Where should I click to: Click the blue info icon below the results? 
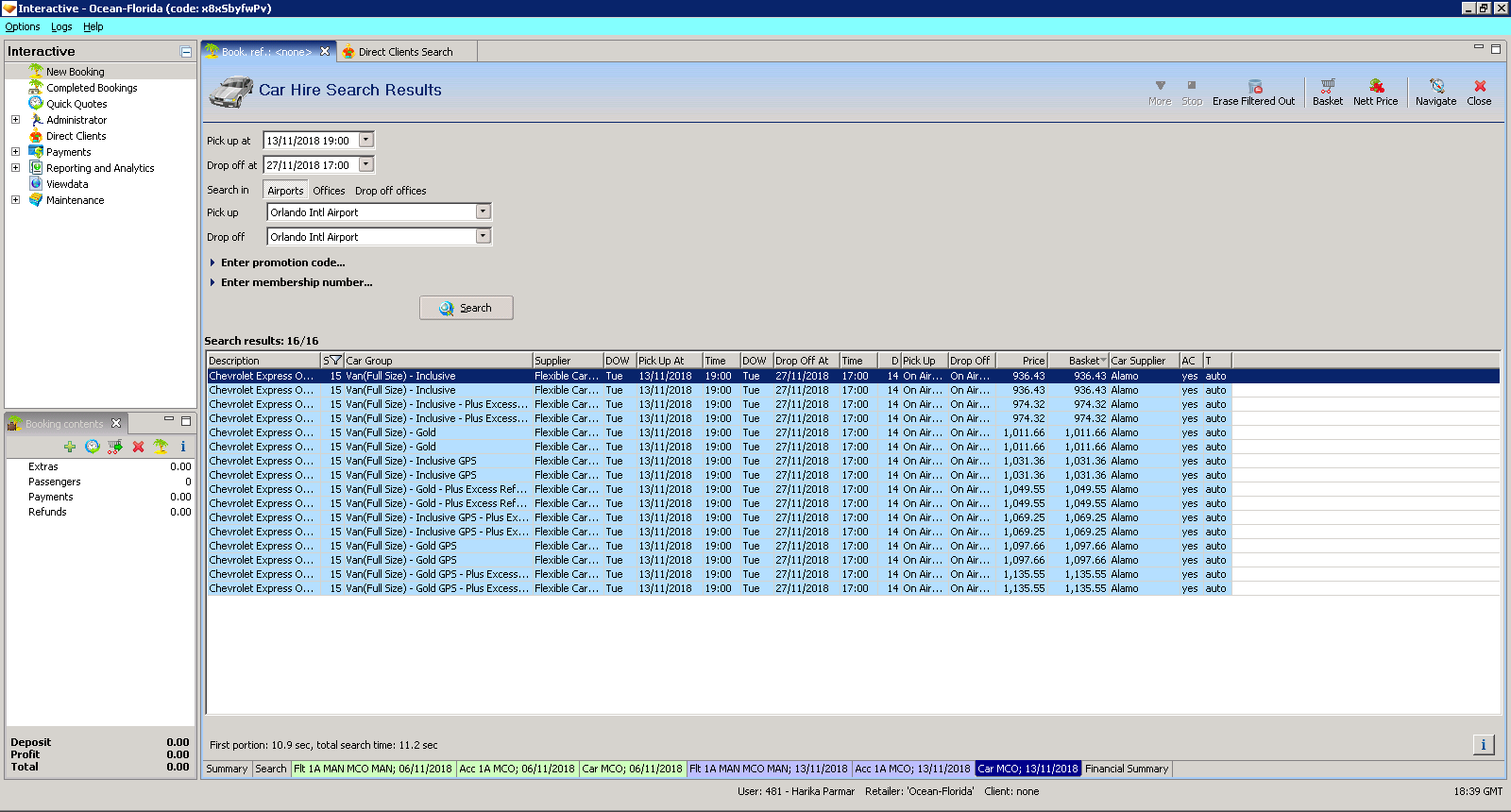click(1483, 745)
